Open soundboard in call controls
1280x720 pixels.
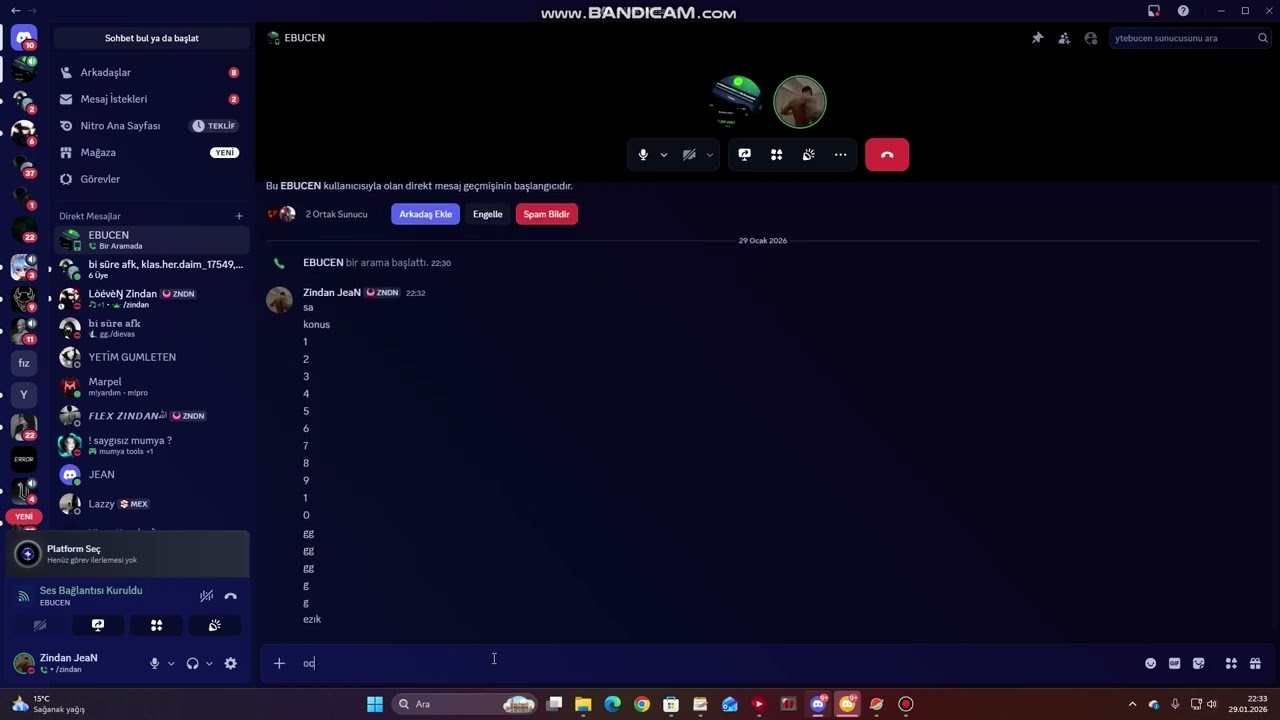(809, 155)
